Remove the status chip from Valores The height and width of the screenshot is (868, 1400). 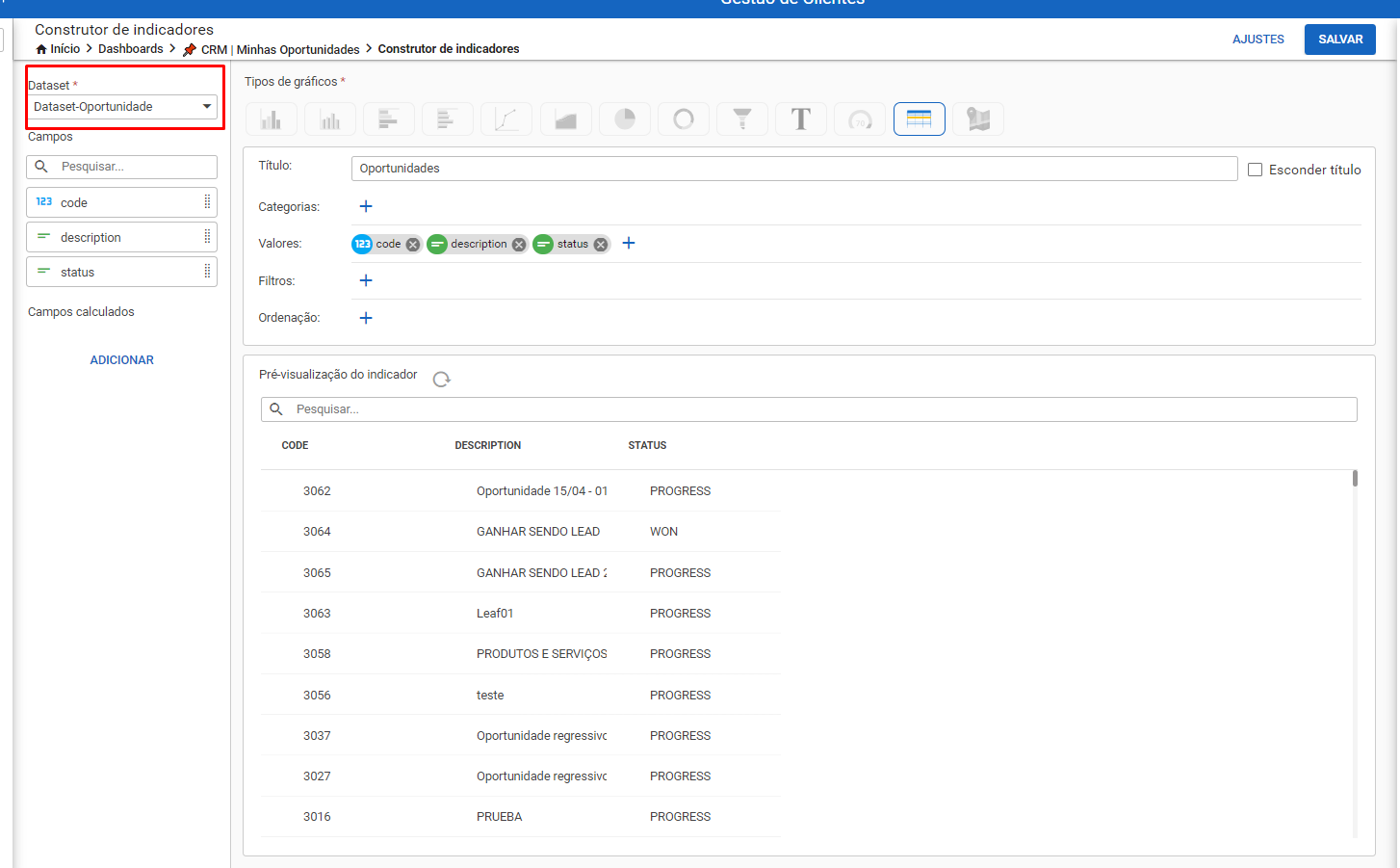[601, 245]
